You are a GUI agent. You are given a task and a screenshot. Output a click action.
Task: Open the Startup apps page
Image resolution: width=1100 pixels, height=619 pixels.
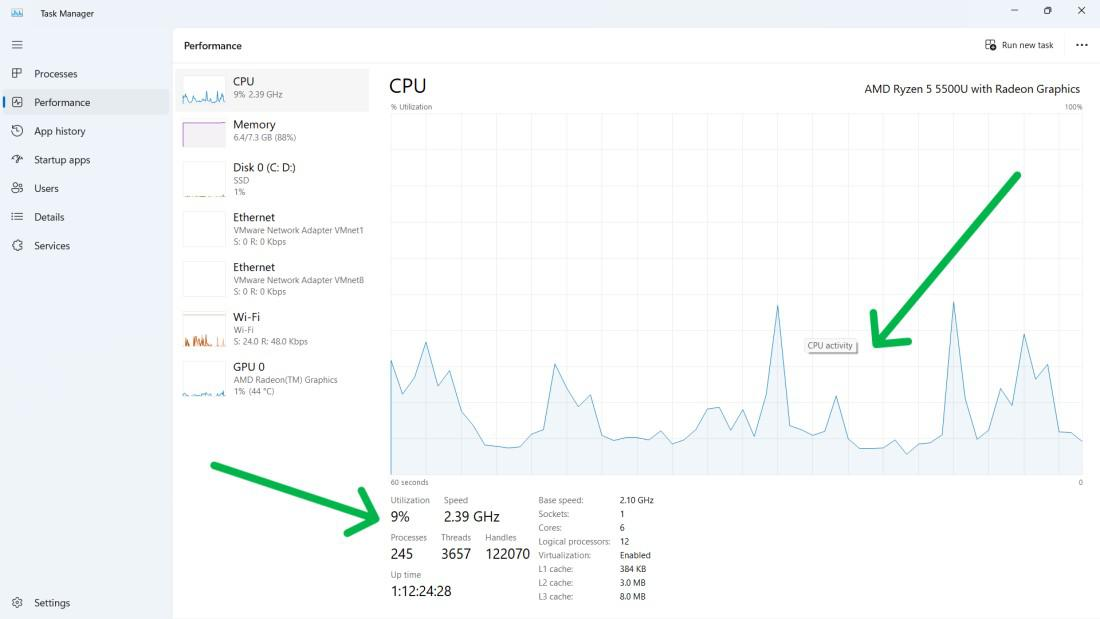[60, 159]
